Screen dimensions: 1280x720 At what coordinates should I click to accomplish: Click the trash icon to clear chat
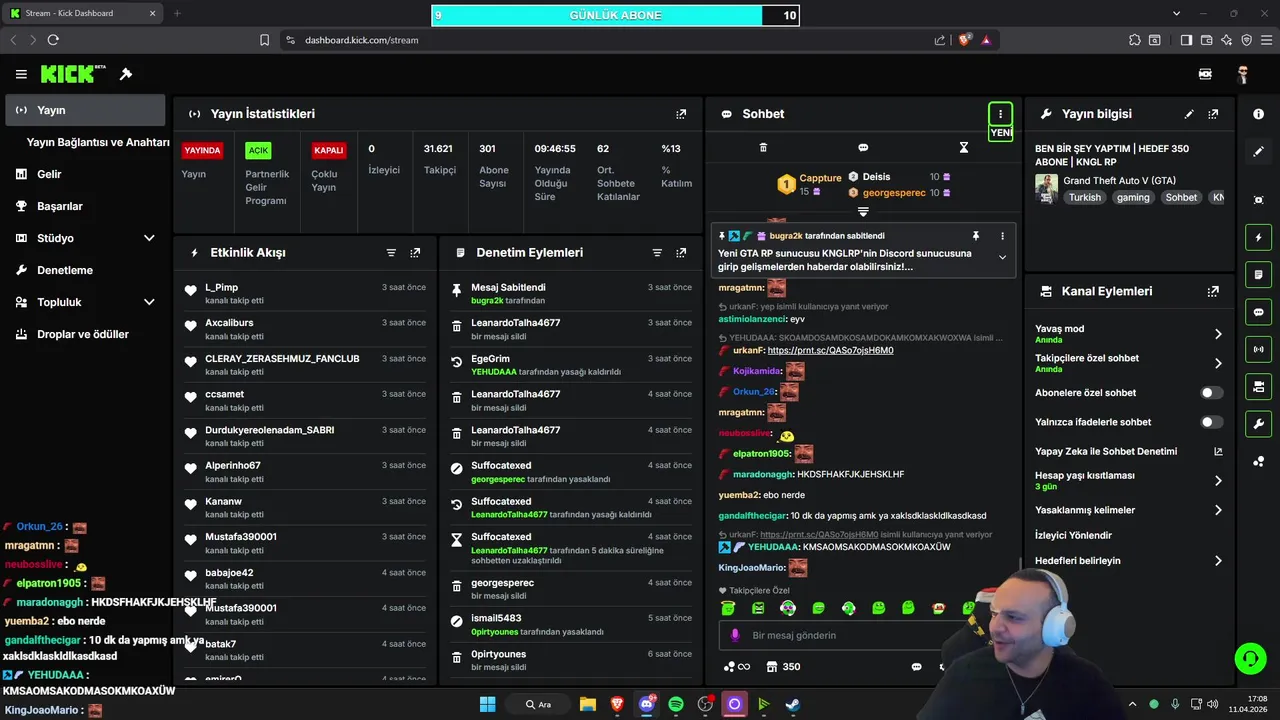point(763,147)
